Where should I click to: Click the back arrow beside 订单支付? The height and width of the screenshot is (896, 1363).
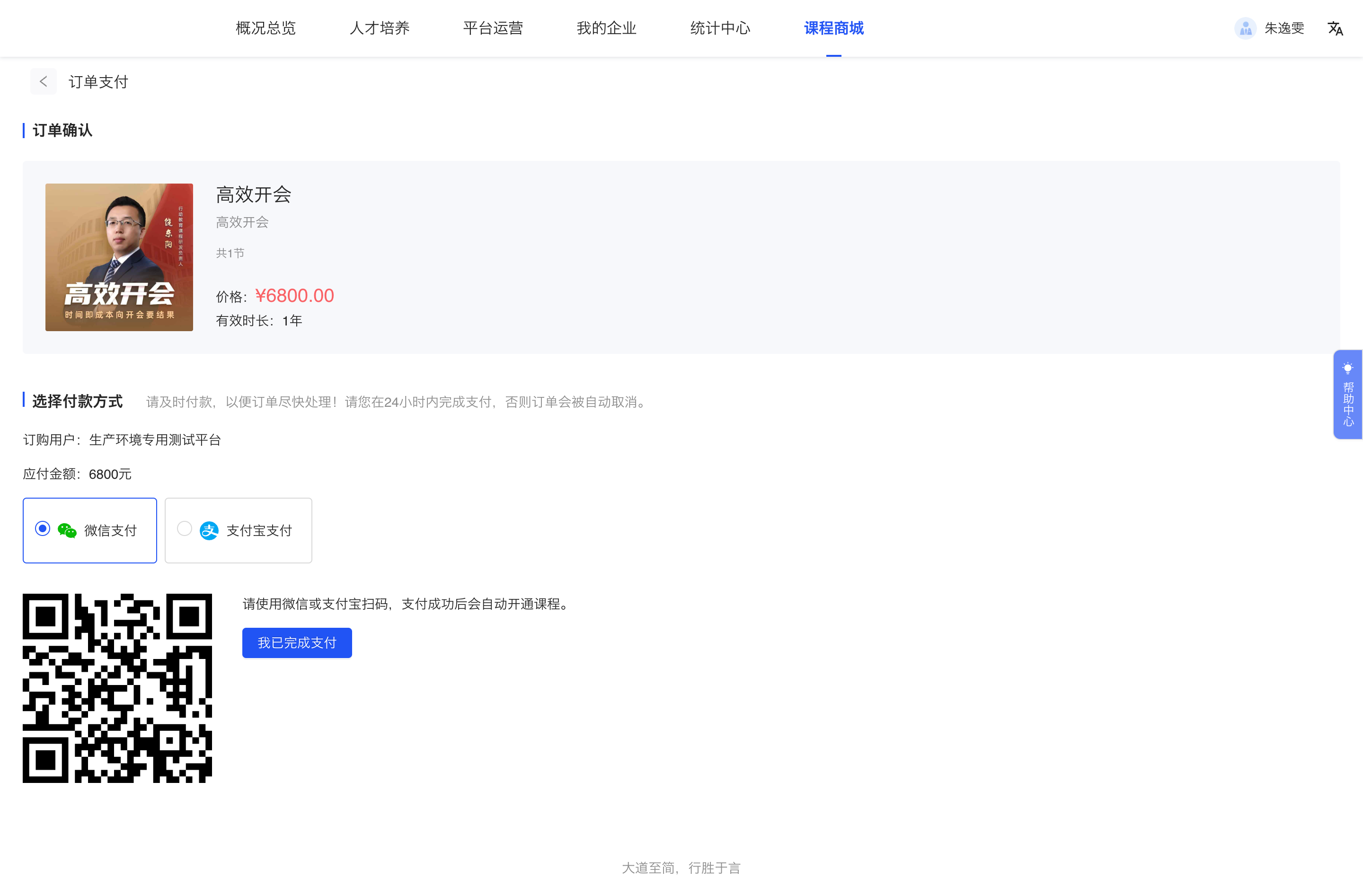44,81
